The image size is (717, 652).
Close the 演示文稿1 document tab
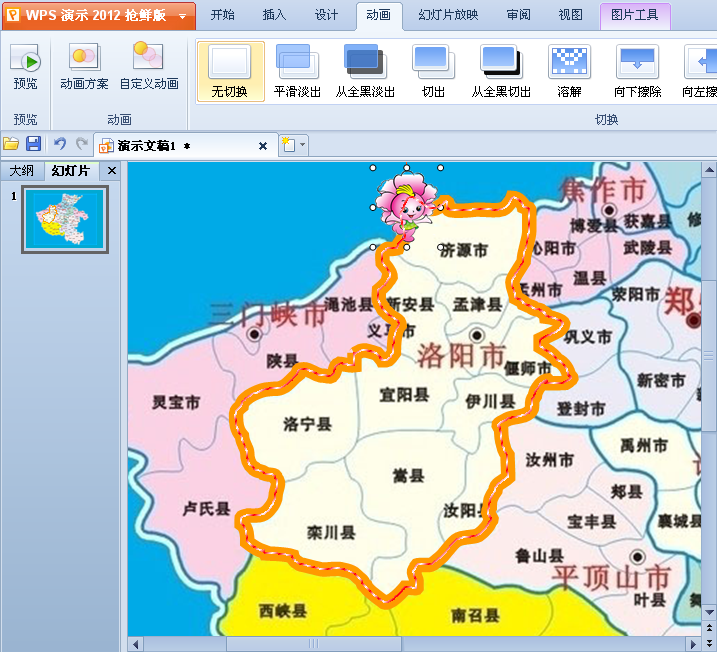[263, 146]
